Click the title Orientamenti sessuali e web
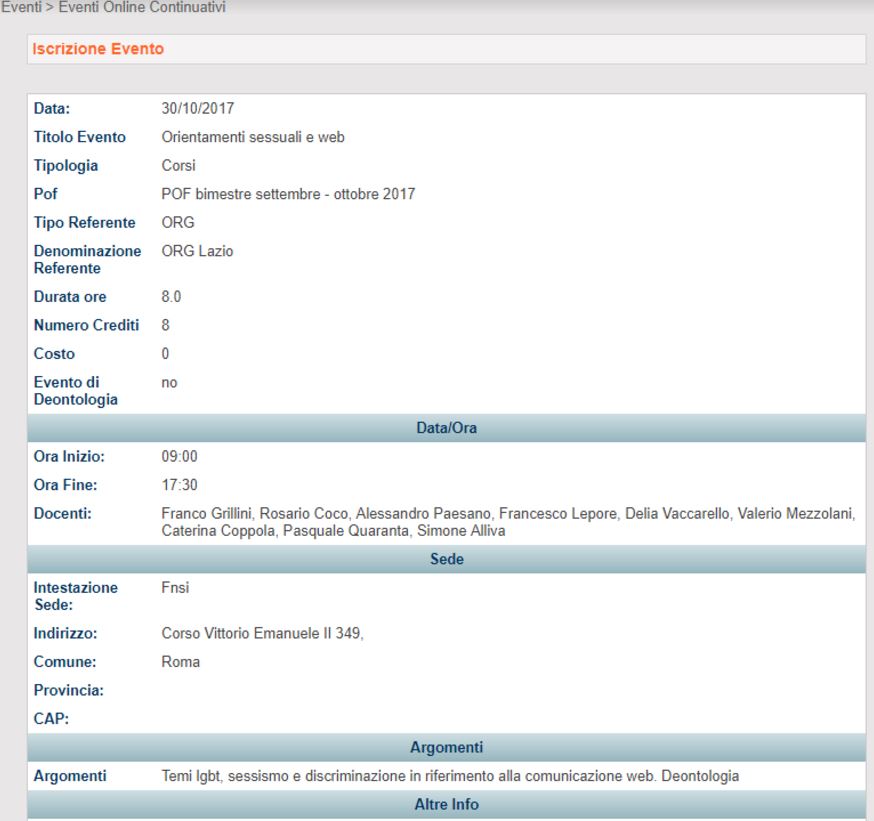 coord(253,137)
